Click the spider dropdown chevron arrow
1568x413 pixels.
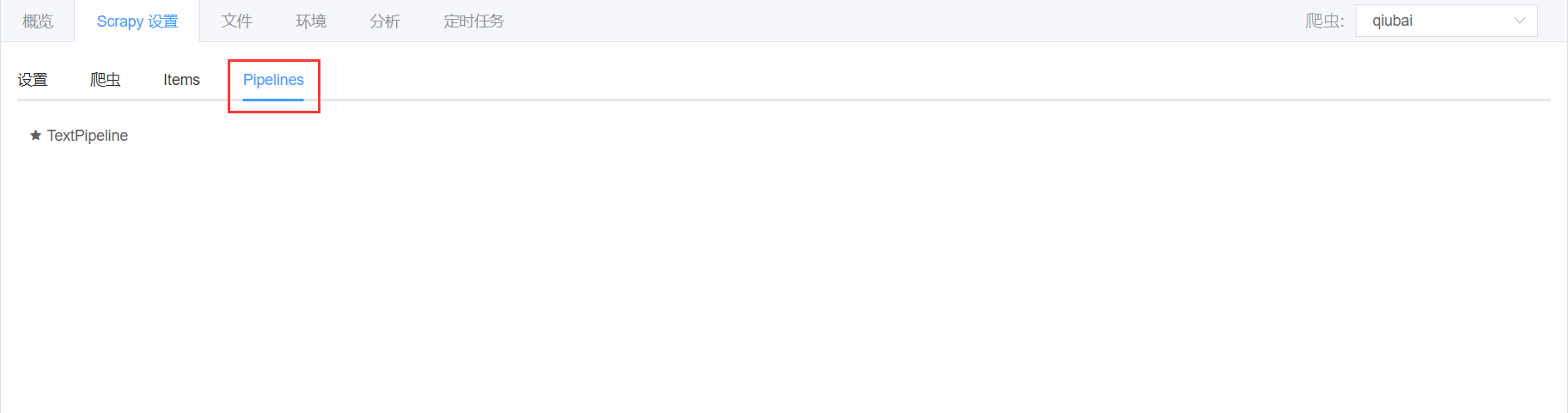(1519, 21)
